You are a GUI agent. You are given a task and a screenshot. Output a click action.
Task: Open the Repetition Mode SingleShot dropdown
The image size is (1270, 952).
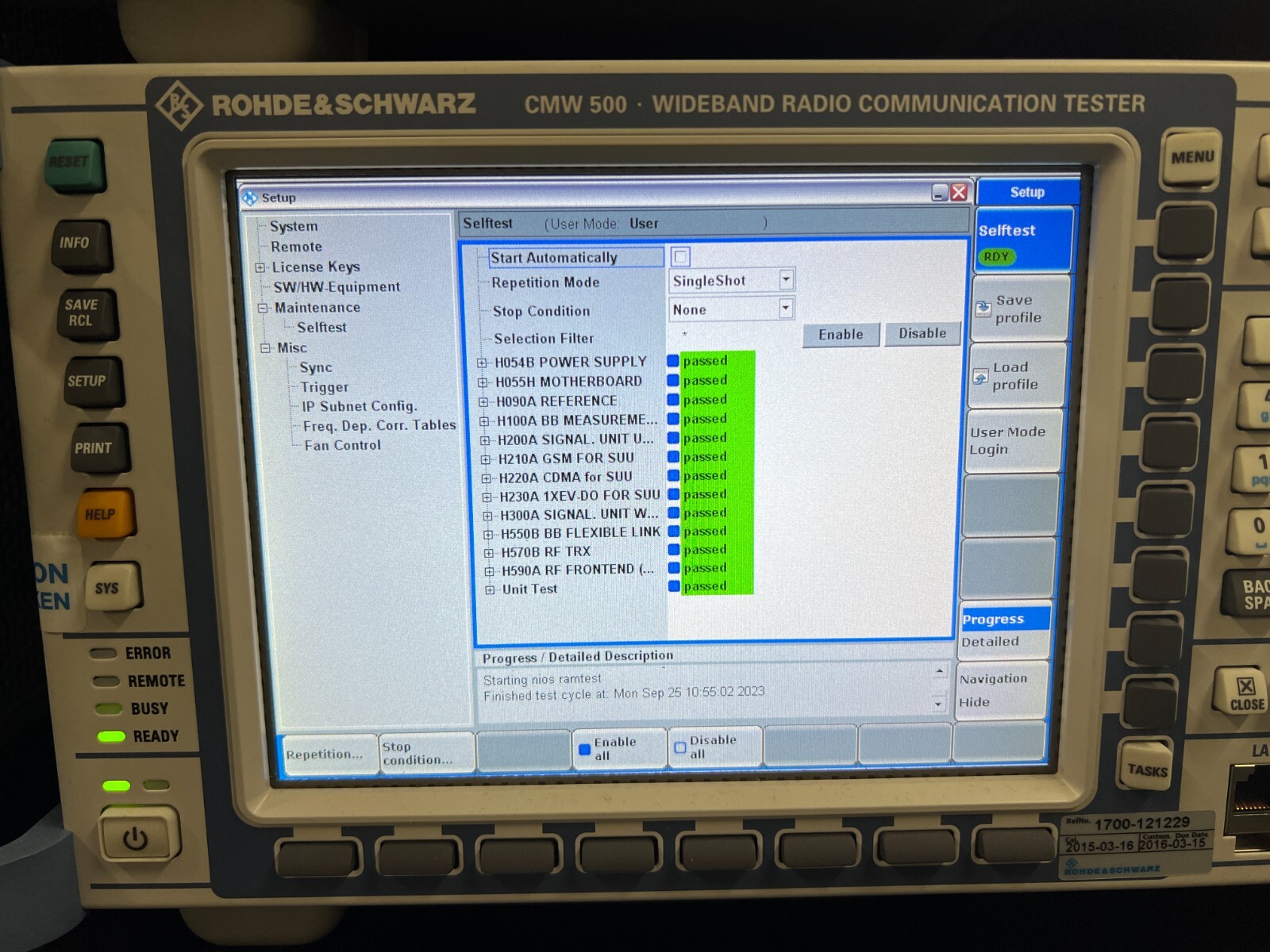(786, 279)
